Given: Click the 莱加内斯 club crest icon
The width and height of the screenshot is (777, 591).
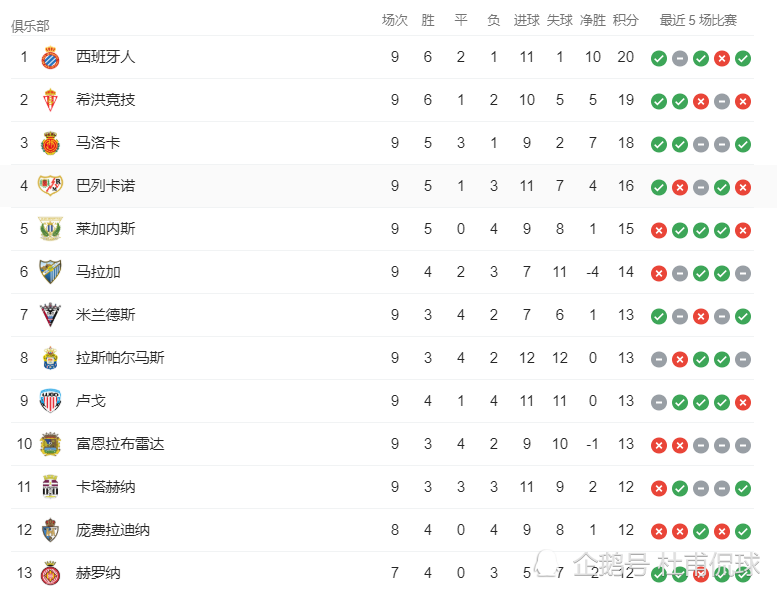Looking at the screenshot, I should (x=50, y=229).
